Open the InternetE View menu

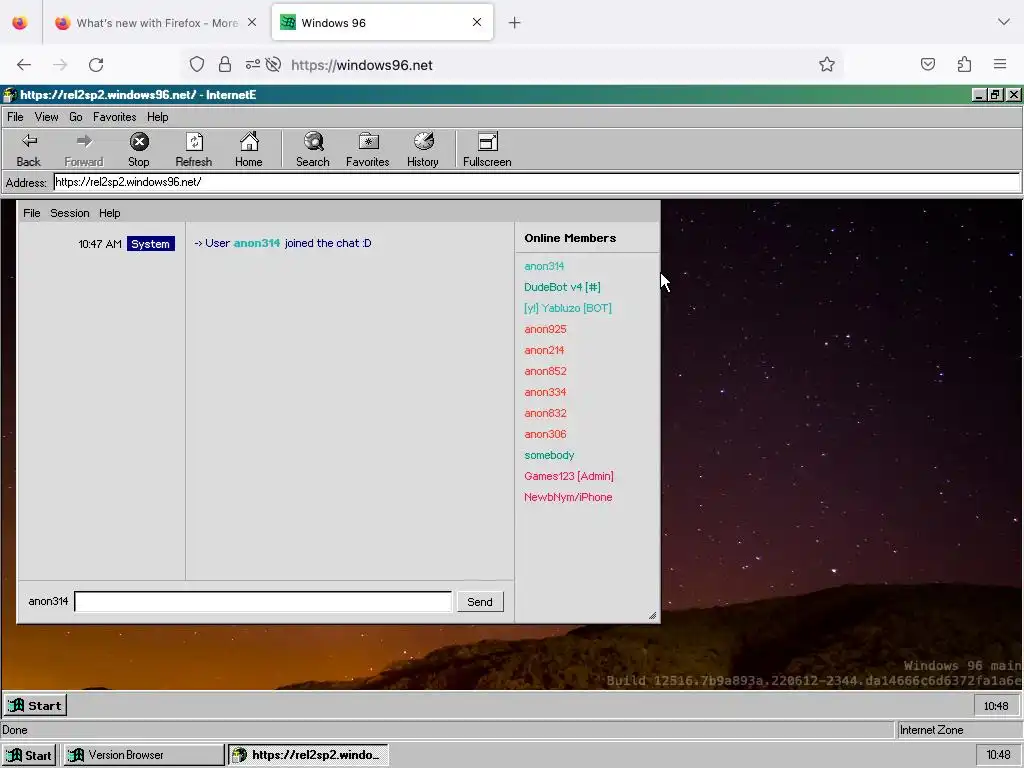pos(46,117)
